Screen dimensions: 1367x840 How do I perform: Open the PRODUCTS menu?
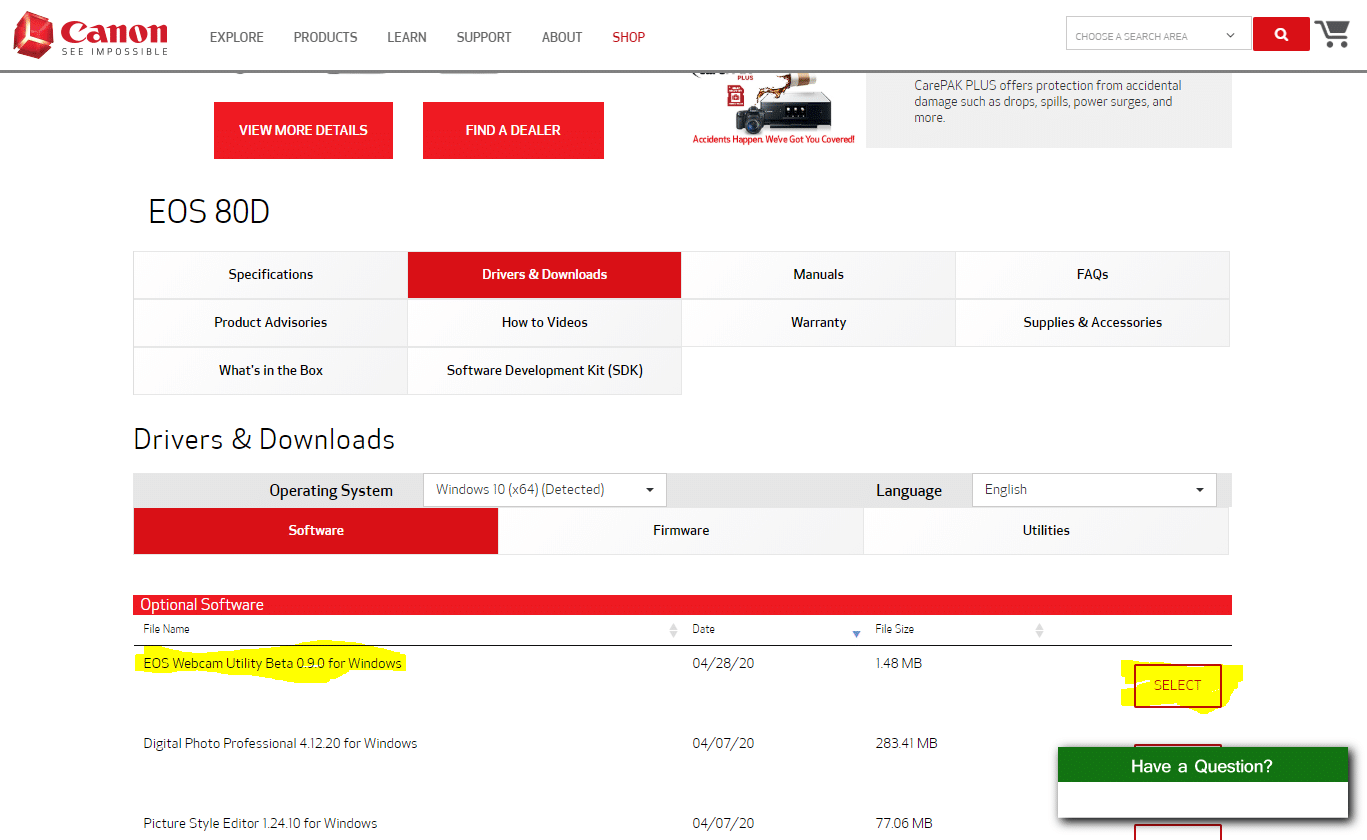pos(325,37)
